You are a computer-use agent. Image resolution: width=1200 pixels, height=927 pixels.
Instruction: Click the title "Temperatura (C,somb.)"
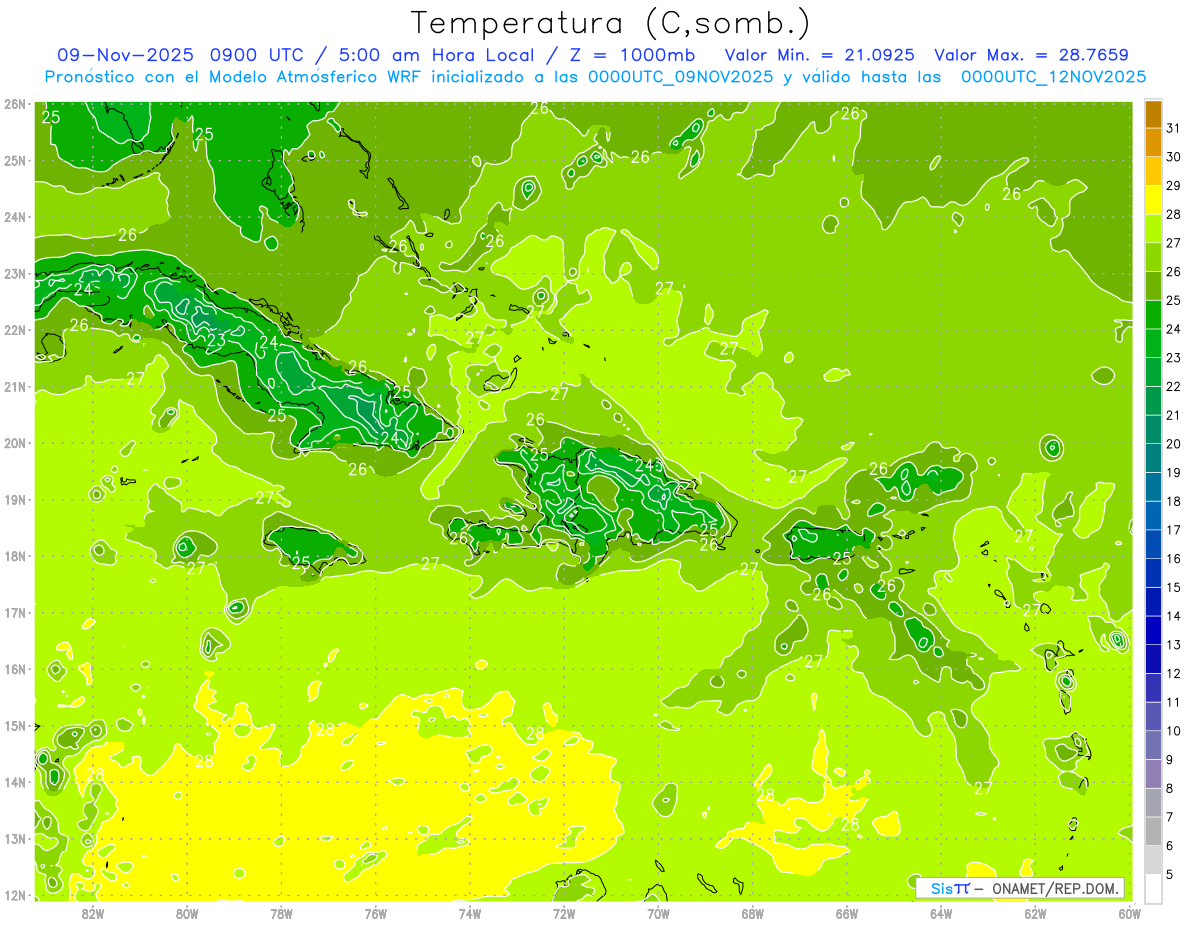coord(611,22)
